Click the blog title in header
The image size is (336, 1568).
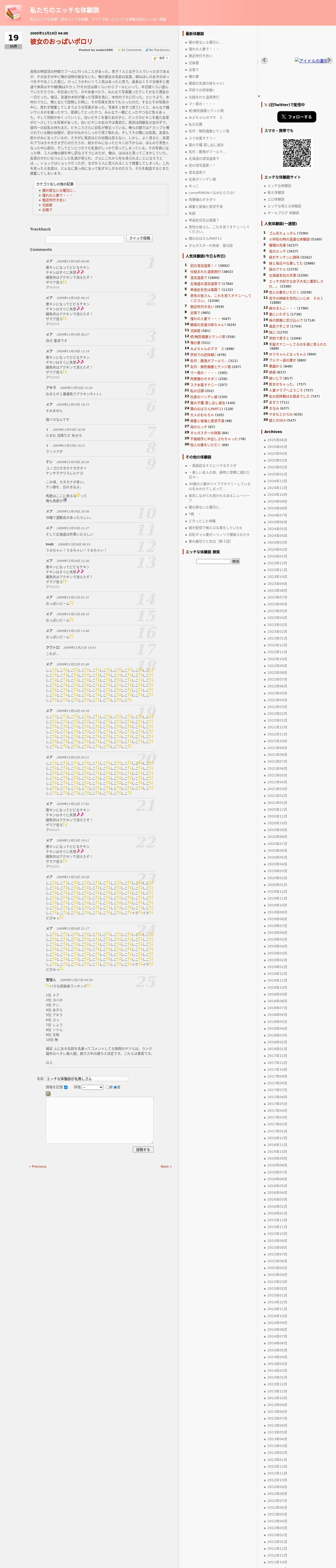pyautogui.click(x=64, y=10)
